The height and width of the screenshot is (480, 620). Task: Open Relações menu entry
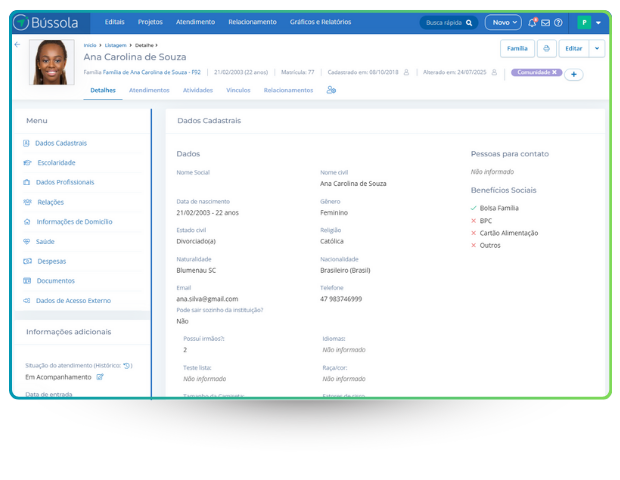(51, 202)
